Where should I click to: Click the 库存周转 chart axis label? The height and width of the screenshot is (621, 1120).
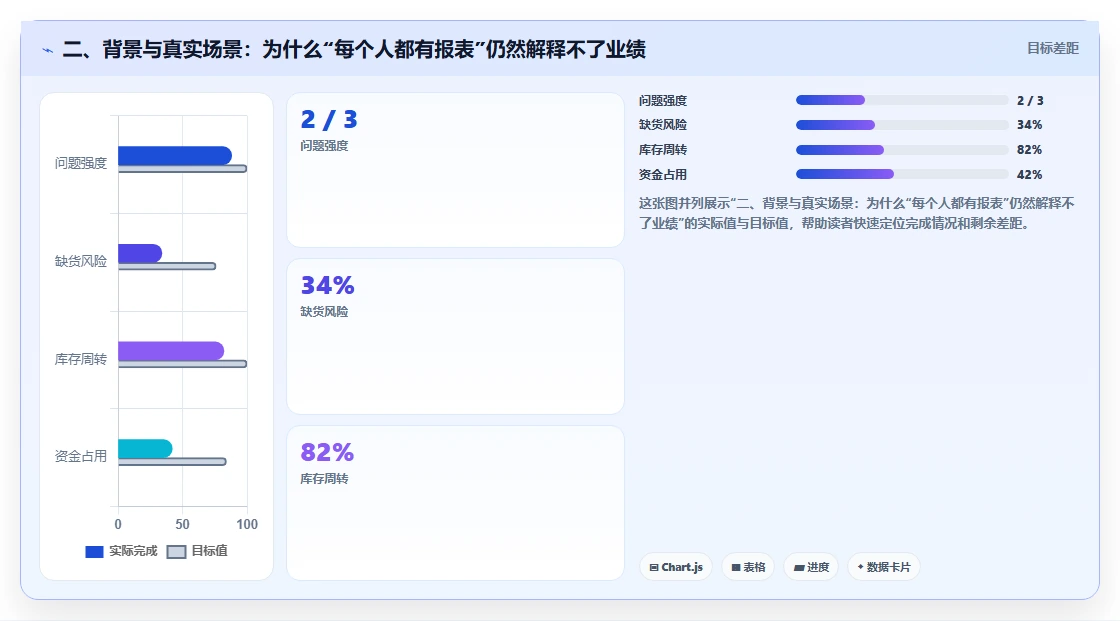(x=81, y=359)
